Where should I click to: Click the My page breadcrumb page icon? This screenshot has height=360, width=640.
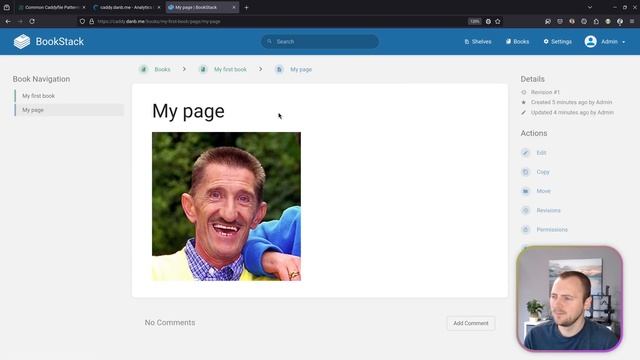coord(279,69)
